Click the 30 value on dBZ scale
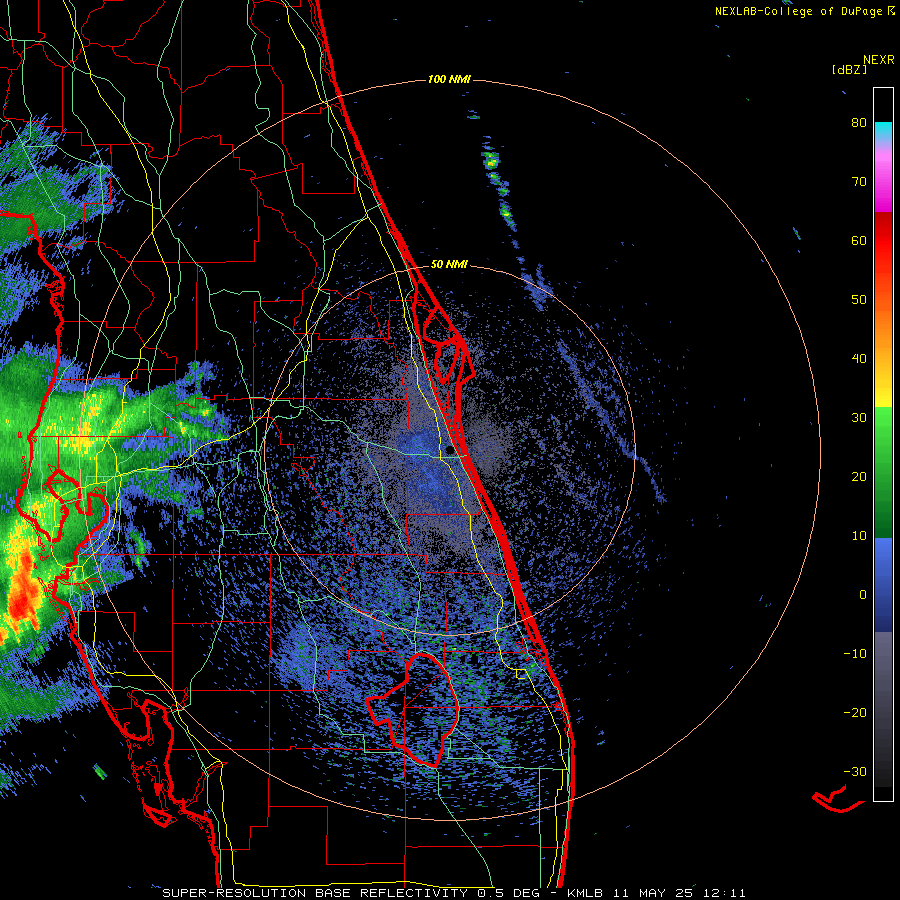The width and height of the screenshot is (900, 900). [859, 417]
